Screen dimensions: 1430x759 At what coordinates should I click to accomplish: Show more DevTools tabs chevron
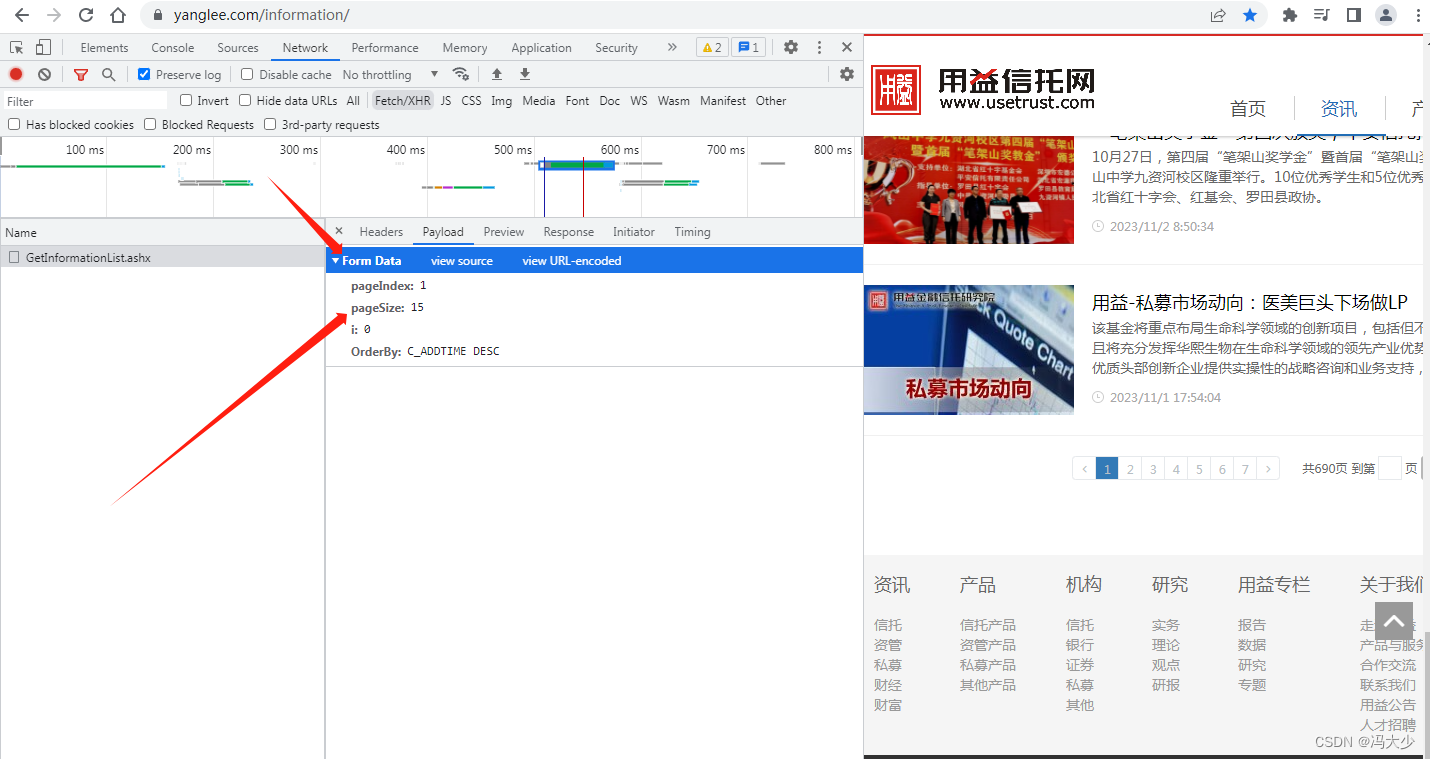(x=672, y=47)
